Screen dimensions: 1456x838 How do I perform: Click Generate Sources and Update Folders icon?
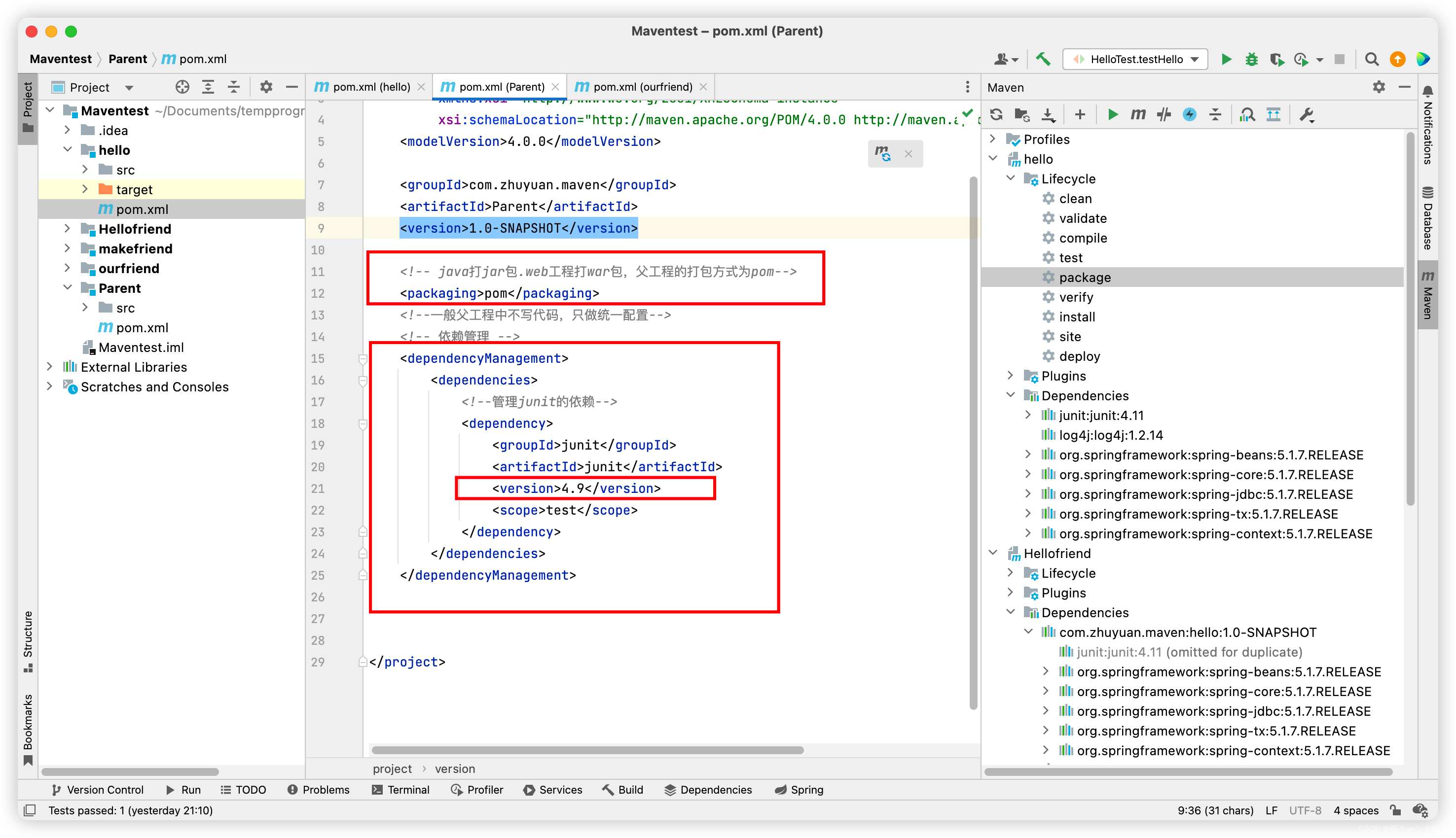click(1022, 114)
